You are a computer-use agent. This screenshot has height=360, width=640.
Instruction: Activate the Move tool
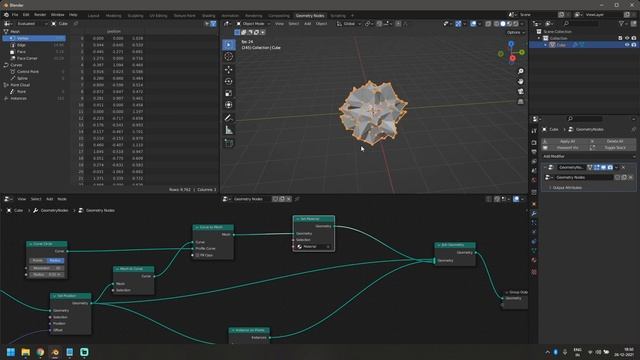(x=229, y=70)
